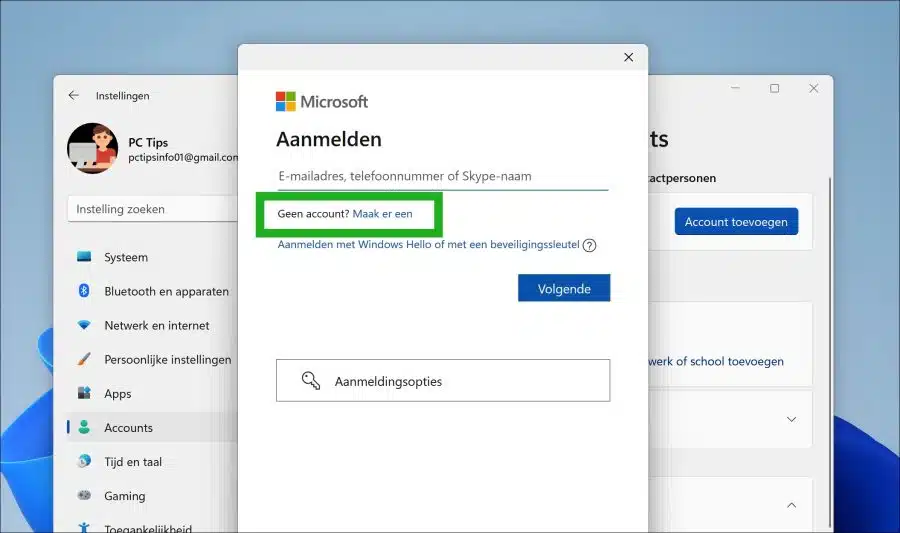This screenshot has height=533, width=900.
Task: Click the Settings window vertical scrollbar
Action: pos(830,353)
